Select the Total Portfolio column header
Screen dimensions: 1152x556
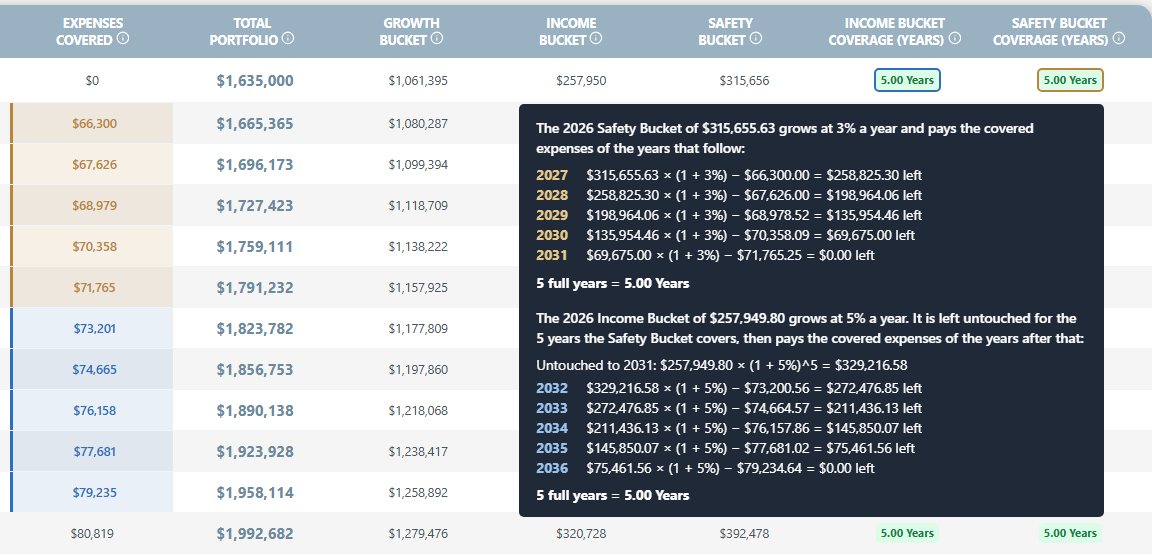click(252, 32)
